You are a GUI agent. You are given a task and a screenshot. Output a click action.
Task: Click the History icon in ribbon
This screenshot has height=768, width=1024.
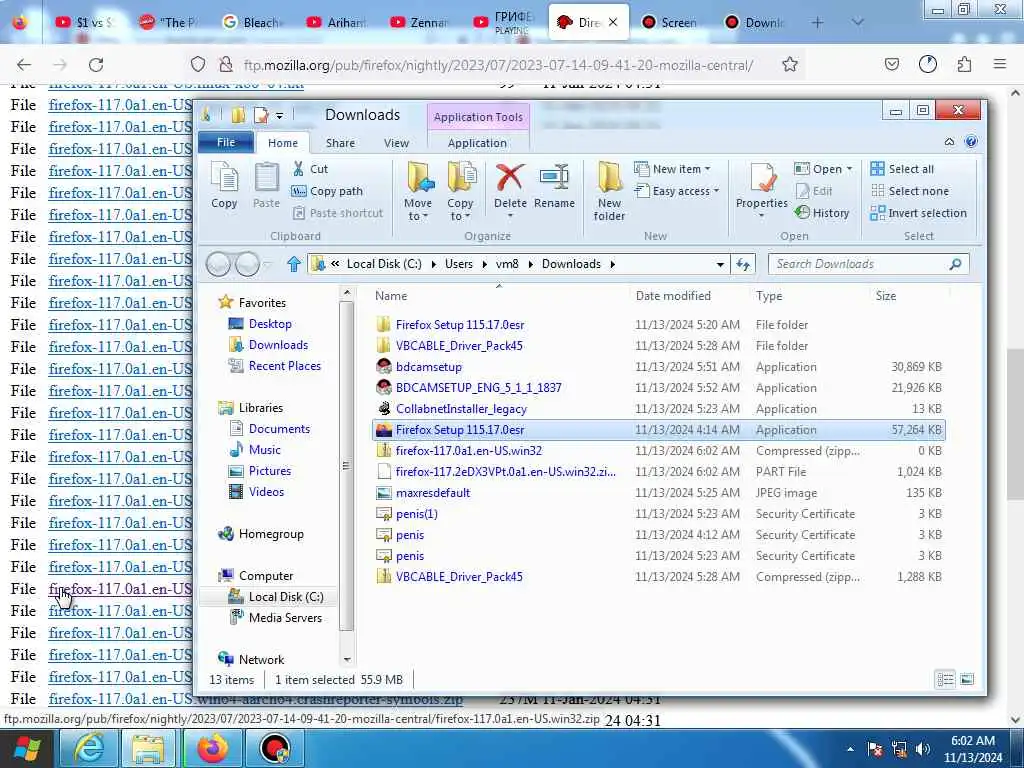coord(822,213)
